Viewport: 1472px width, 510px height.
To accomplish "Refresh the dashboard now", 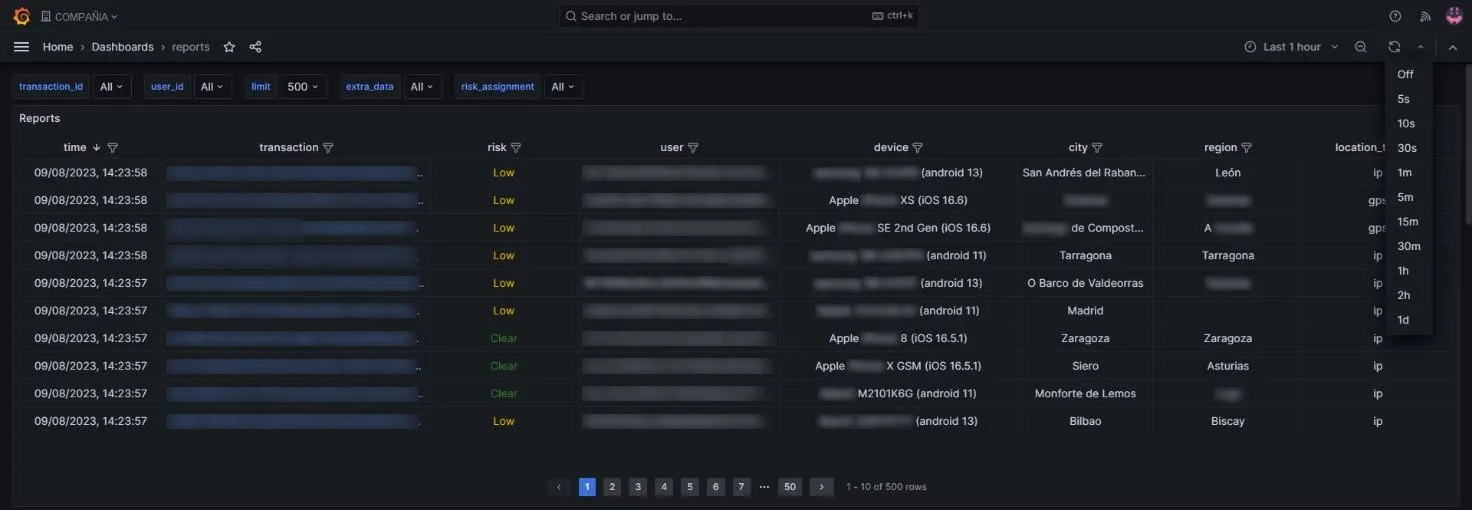I will tap(1394, 47).
